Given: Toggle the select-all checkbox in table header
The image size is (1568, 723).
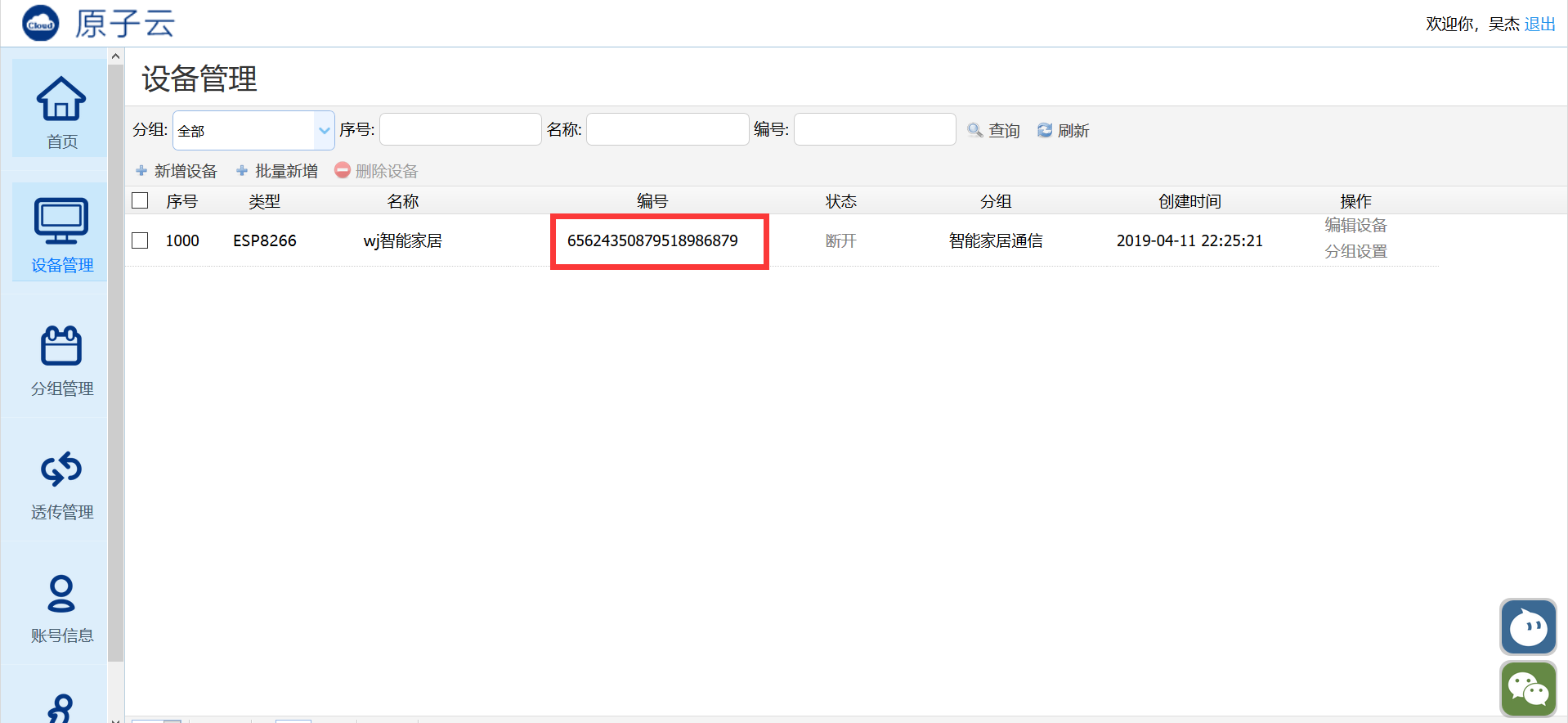Looking at the screenshot, I should 140,200.
